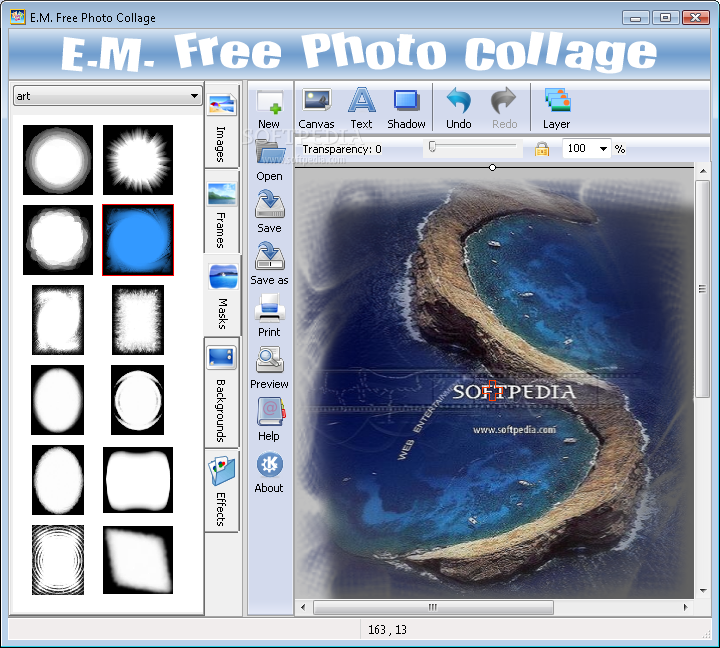Save the project with Save icon
Viewport: 720px width, 648px height.
pos(270,205)
